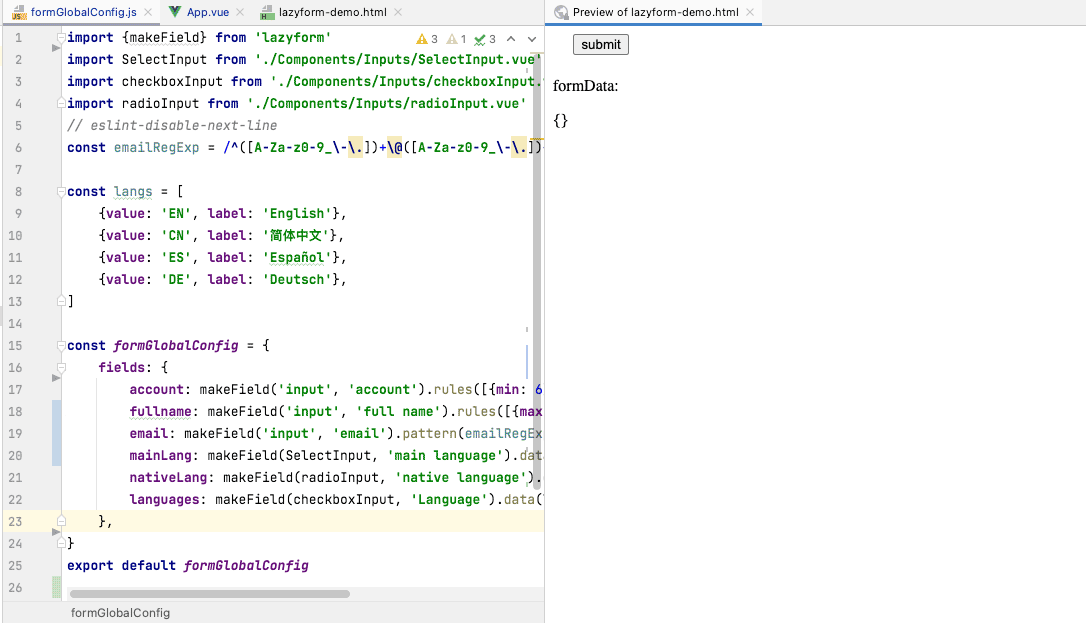Collapse formGlobalConfig object at line 15

click(x=61, y=345)
